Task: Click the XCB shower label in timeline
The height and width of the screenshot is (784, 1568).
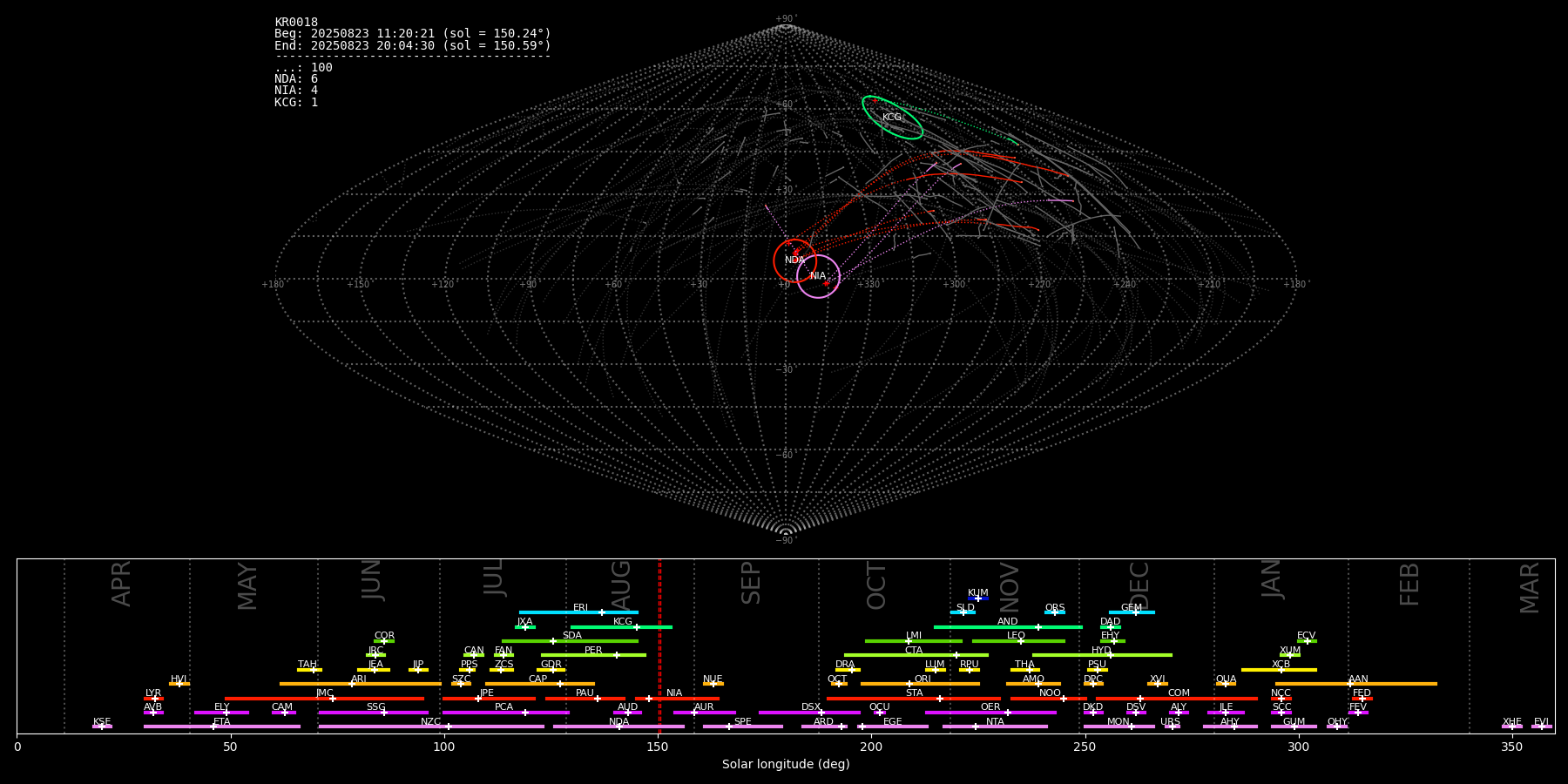Action: pos(1281,665)
